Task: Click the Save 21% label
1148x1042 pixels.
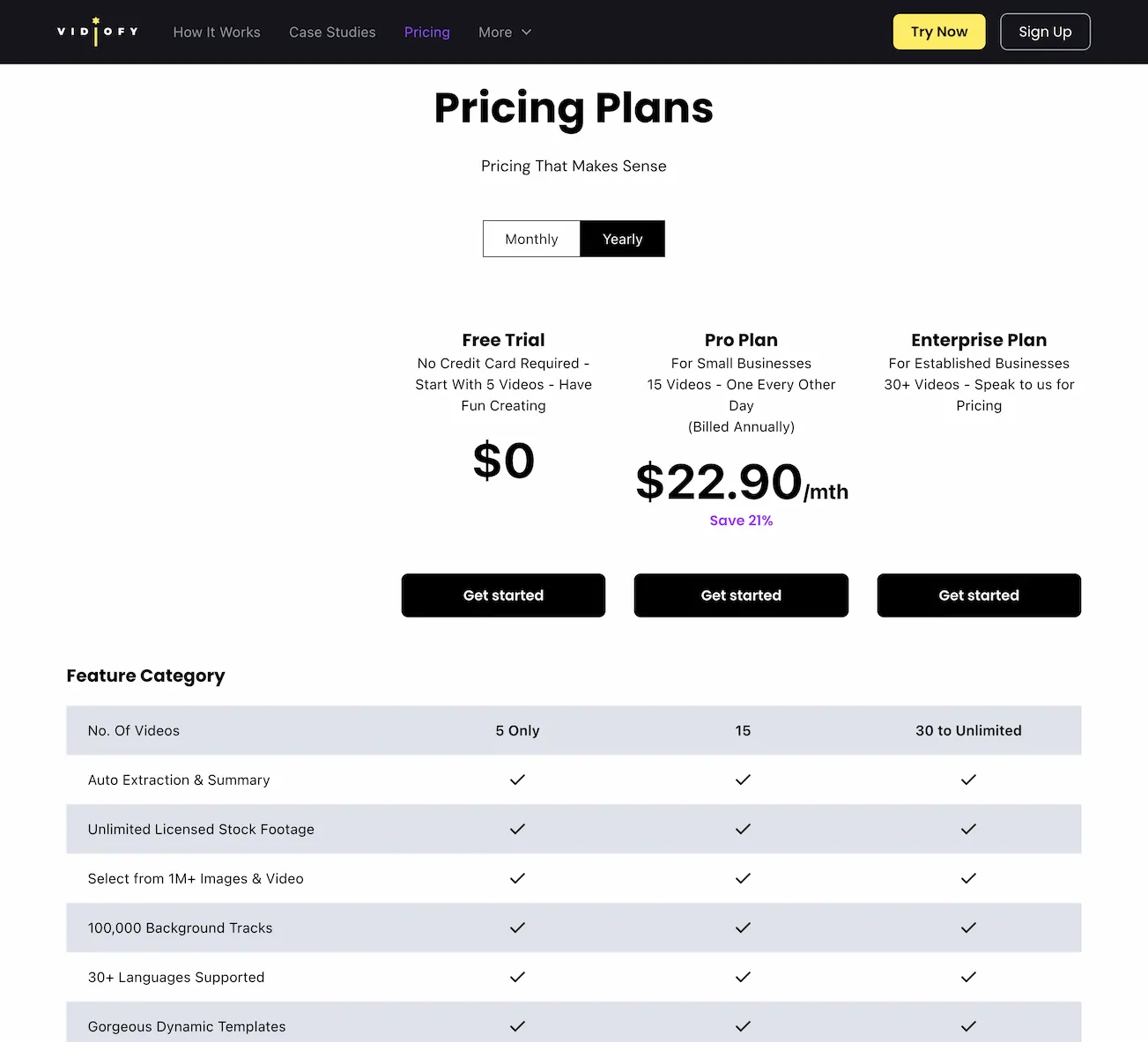Action: click(741, 520)
